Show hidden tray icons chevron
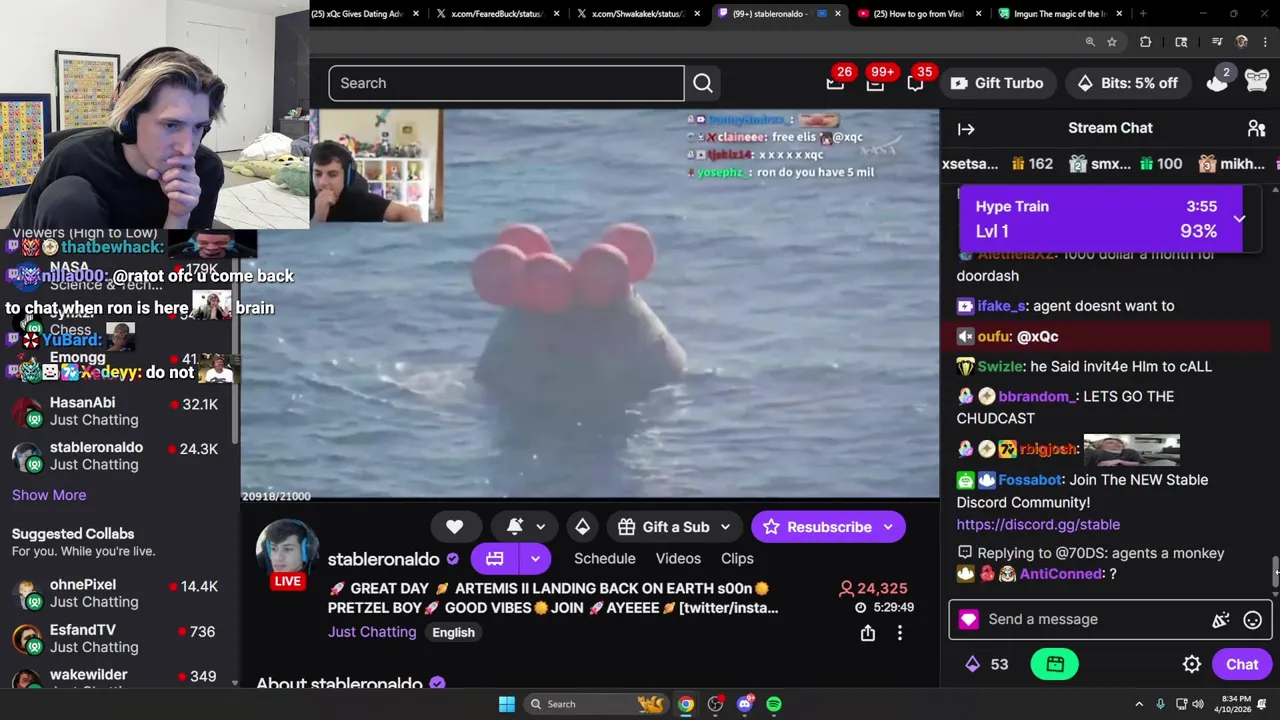Viewport: 1280px width, 720px height. pyautogui.click(x=1139, y=704)
